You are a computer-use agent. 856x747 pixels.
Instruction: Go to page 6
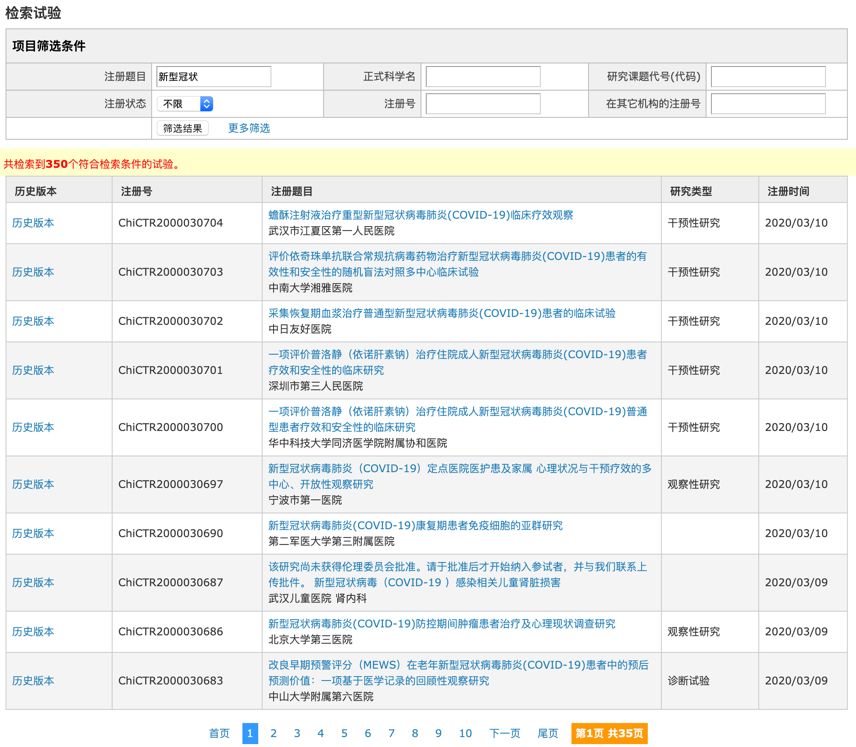coord(368,733)
